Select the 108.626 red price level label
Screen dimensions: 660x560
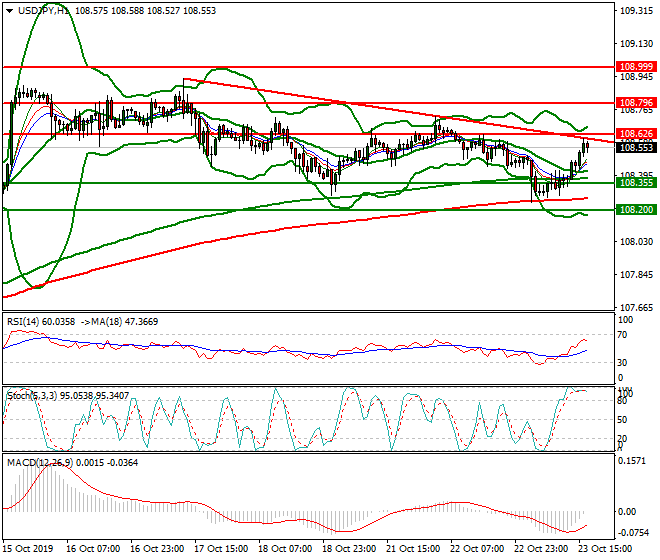636,134
